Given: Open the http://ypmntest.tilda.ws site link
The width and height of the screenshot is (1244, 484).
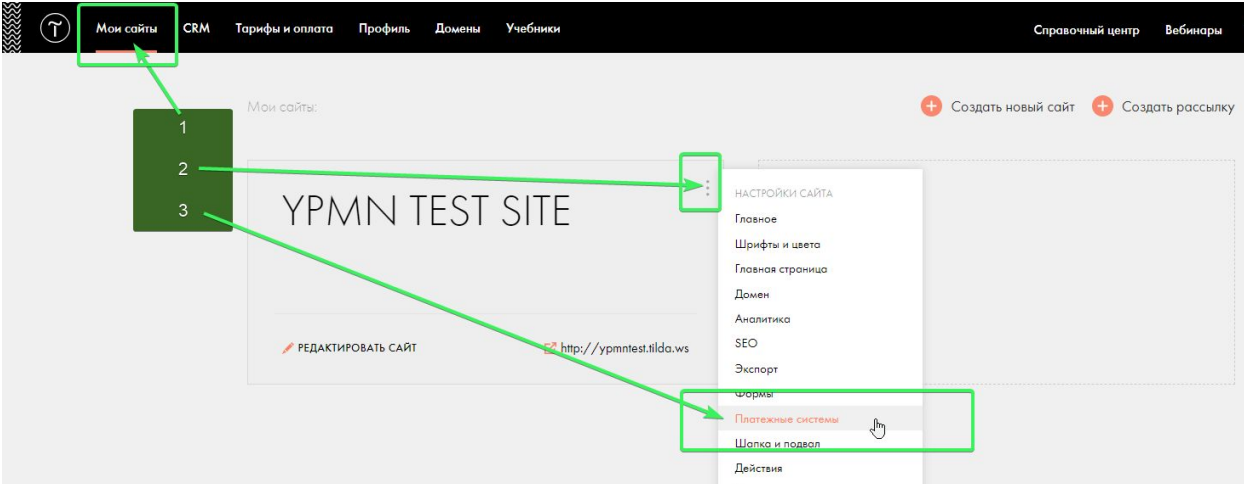Looking at the screenshot, I should [x=624, y=349].
